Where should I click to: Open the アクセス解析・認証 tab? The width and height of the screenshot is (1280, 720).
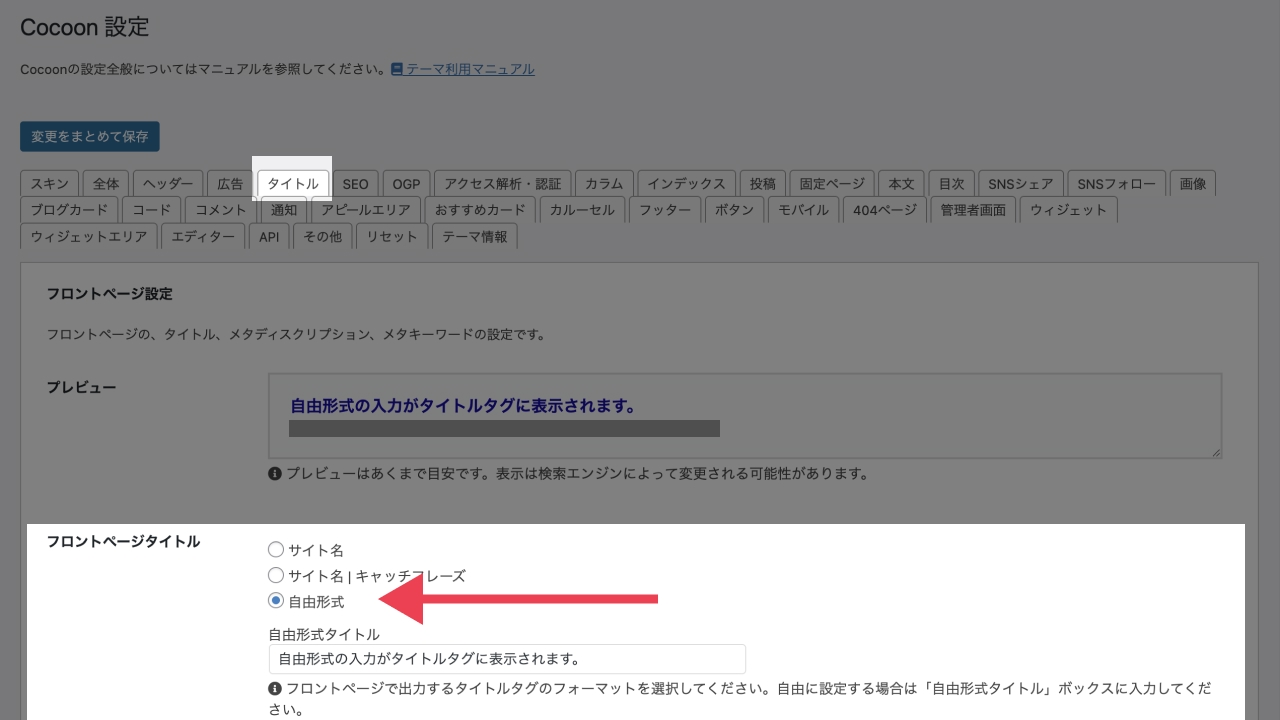pyautogui.click(x=503, y=184)
